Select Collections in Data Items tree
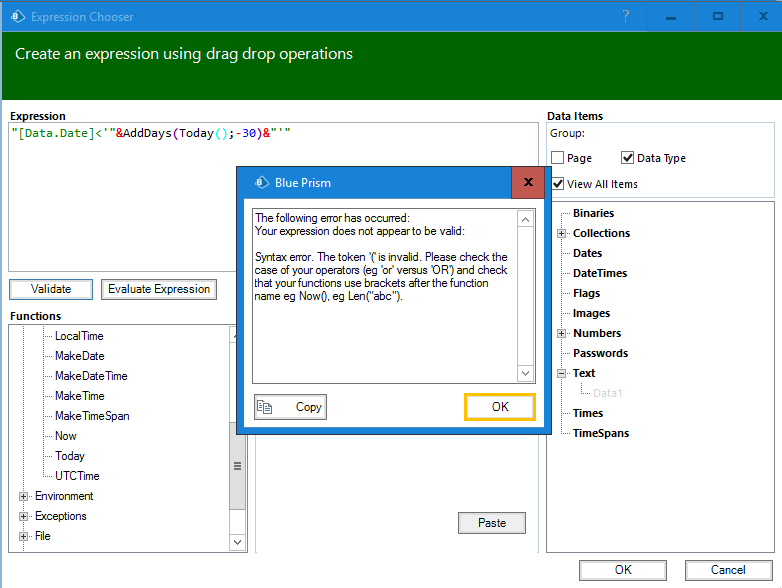782x588 pixels. tap(601, 233)
